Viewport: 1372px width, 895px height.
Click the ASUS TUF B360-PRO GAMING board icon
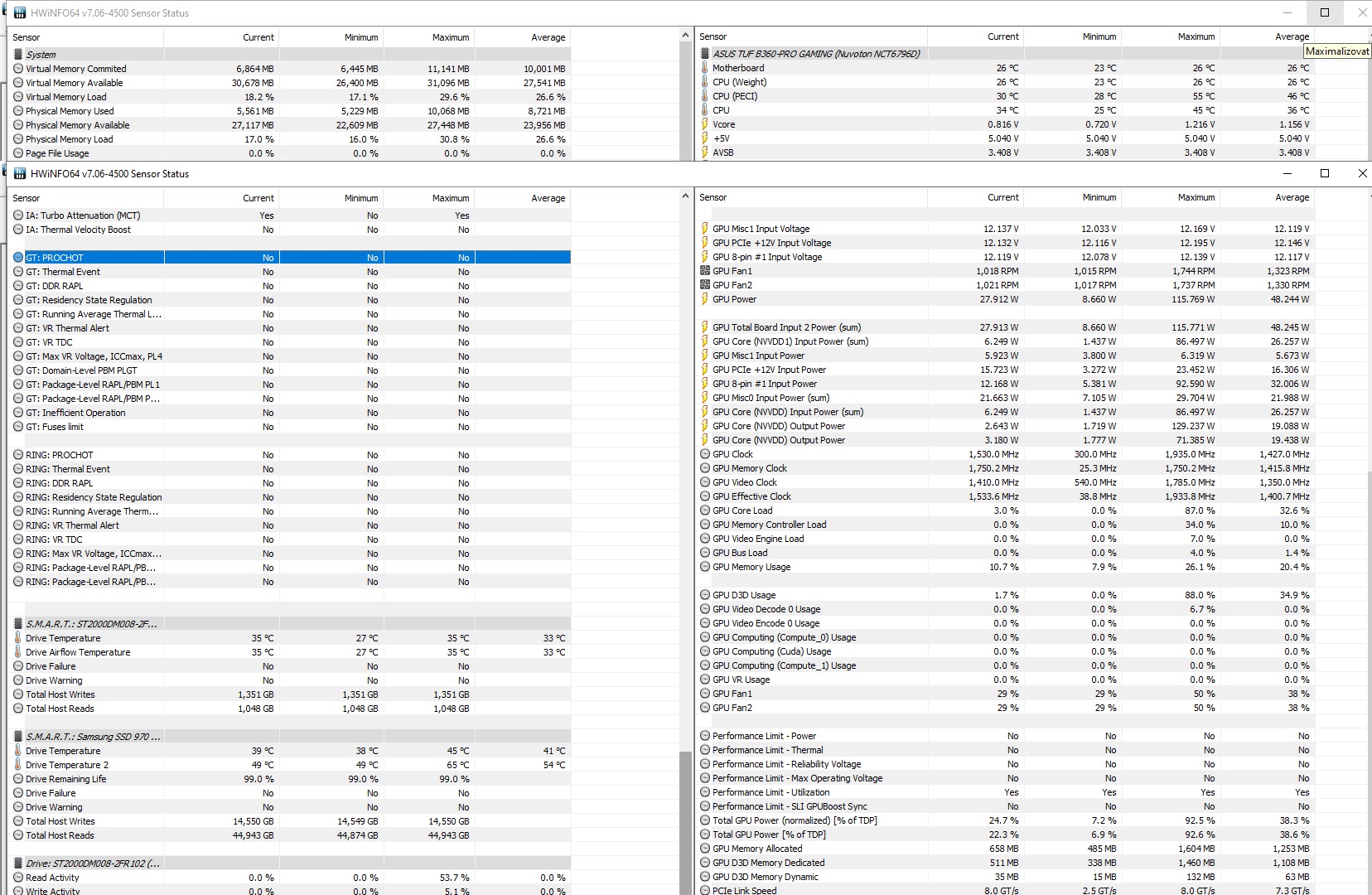click(705, 54)
